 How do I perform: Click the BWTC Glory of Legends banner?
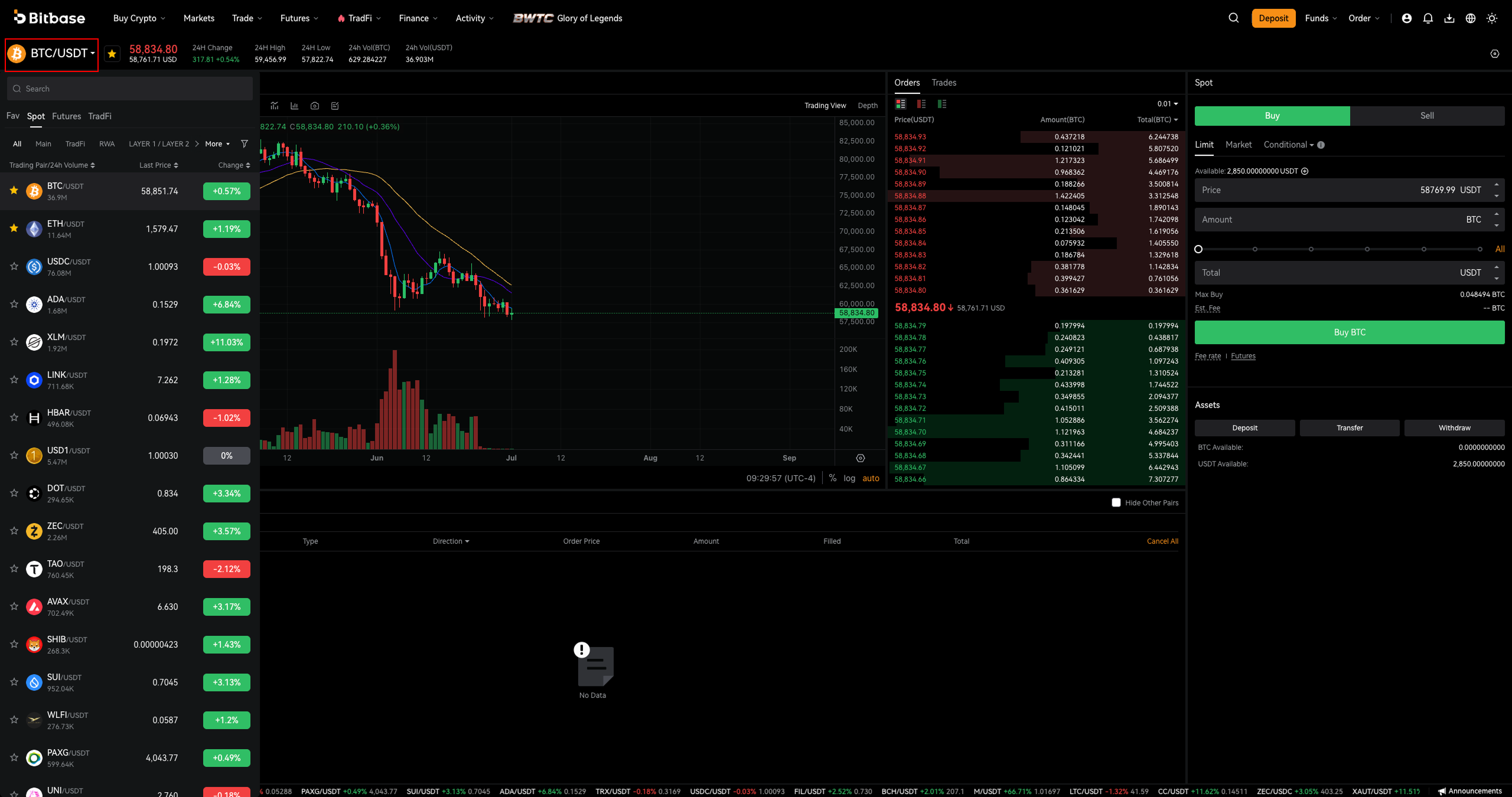(568, 18)
